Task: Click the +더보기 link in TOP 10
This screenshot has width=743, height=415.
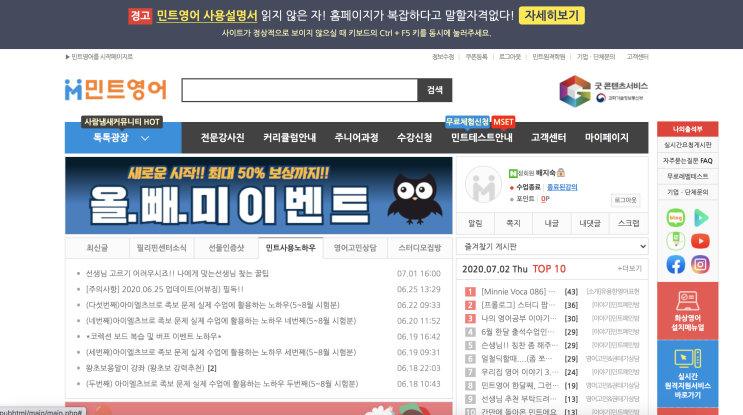Action: tap(629, 269)
